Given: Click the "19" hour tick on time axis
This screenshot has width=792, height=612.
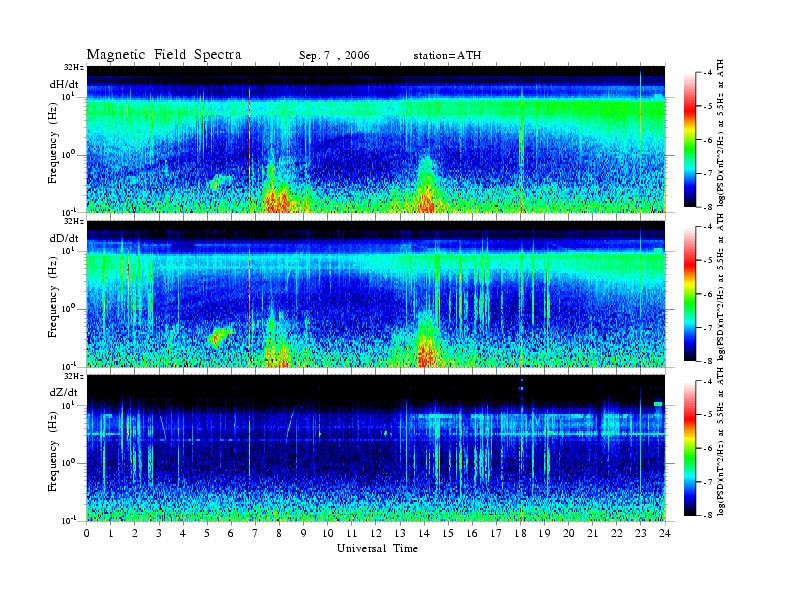Looking at the screenshot, I should point(544,534).
